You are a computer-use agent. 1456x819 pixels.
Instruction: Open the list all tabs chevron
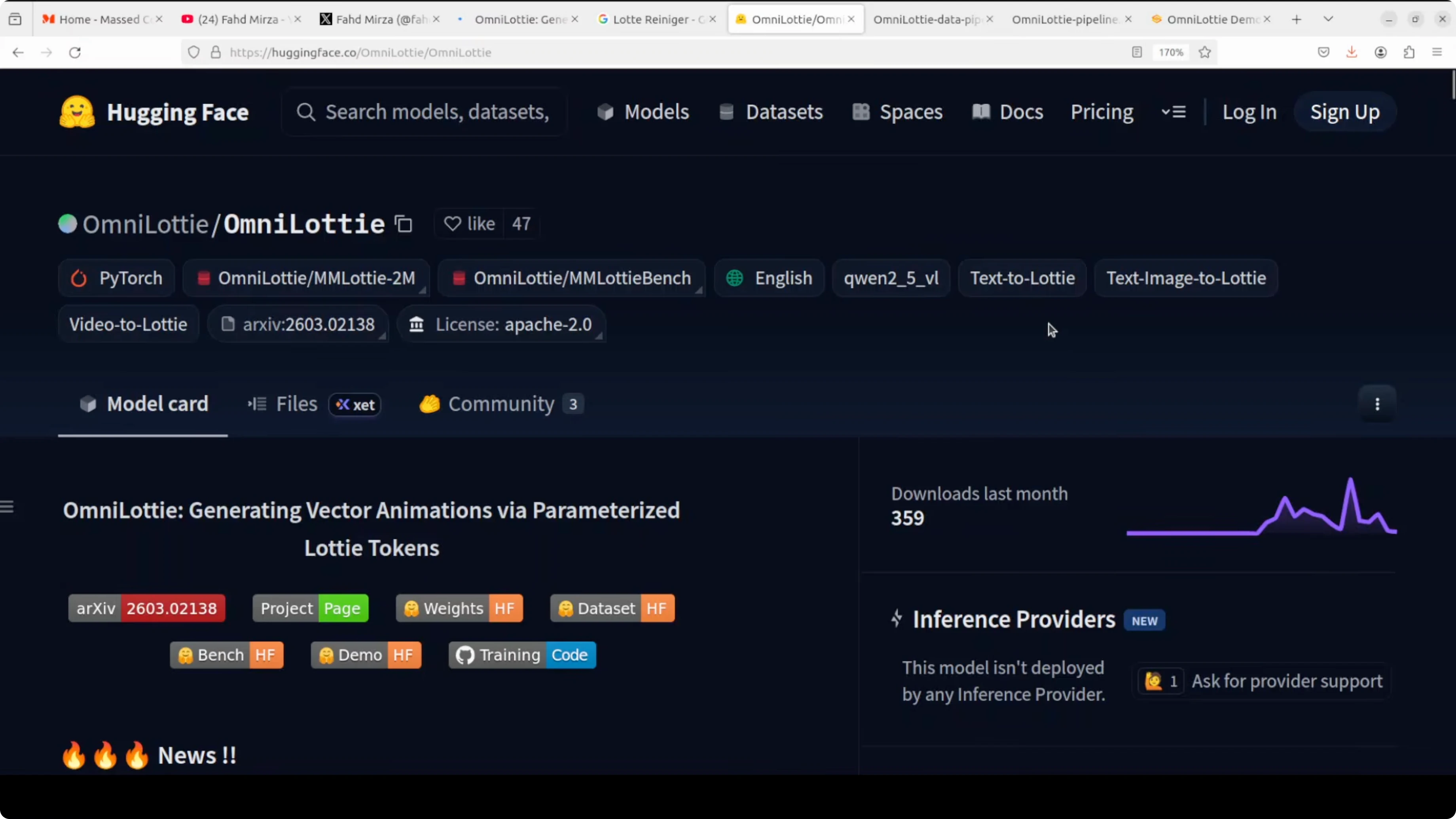[1328, 19]
